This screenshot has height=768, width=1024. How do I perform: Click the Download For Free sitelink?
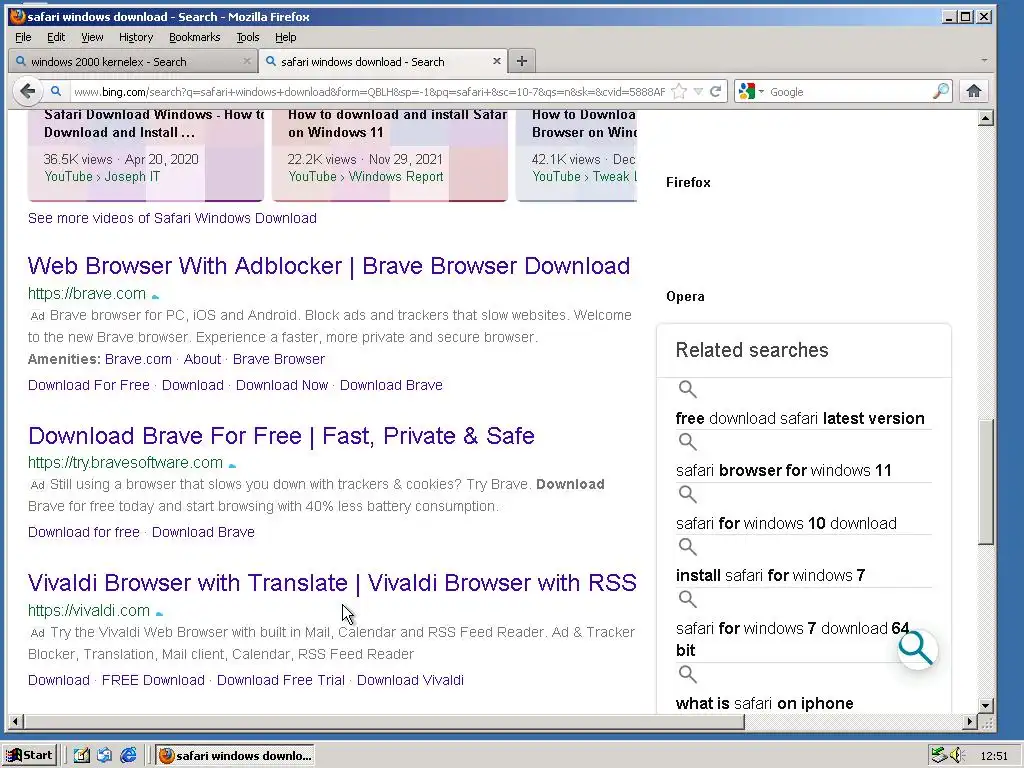[x=89, y=385]
